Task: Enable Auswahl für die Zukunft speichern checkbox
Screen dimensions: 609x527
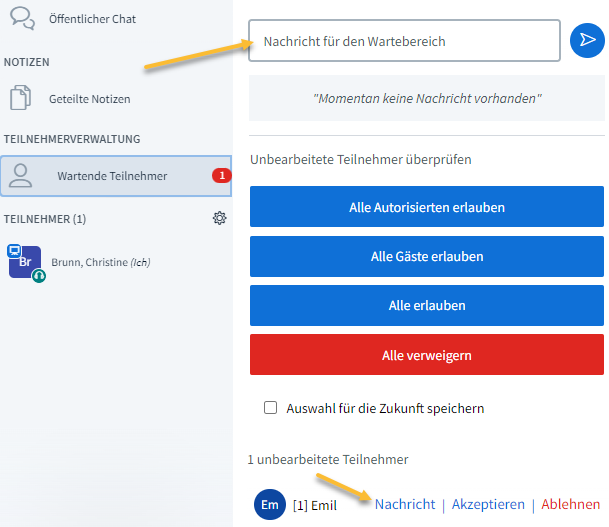Action: (x=270, y=408)
